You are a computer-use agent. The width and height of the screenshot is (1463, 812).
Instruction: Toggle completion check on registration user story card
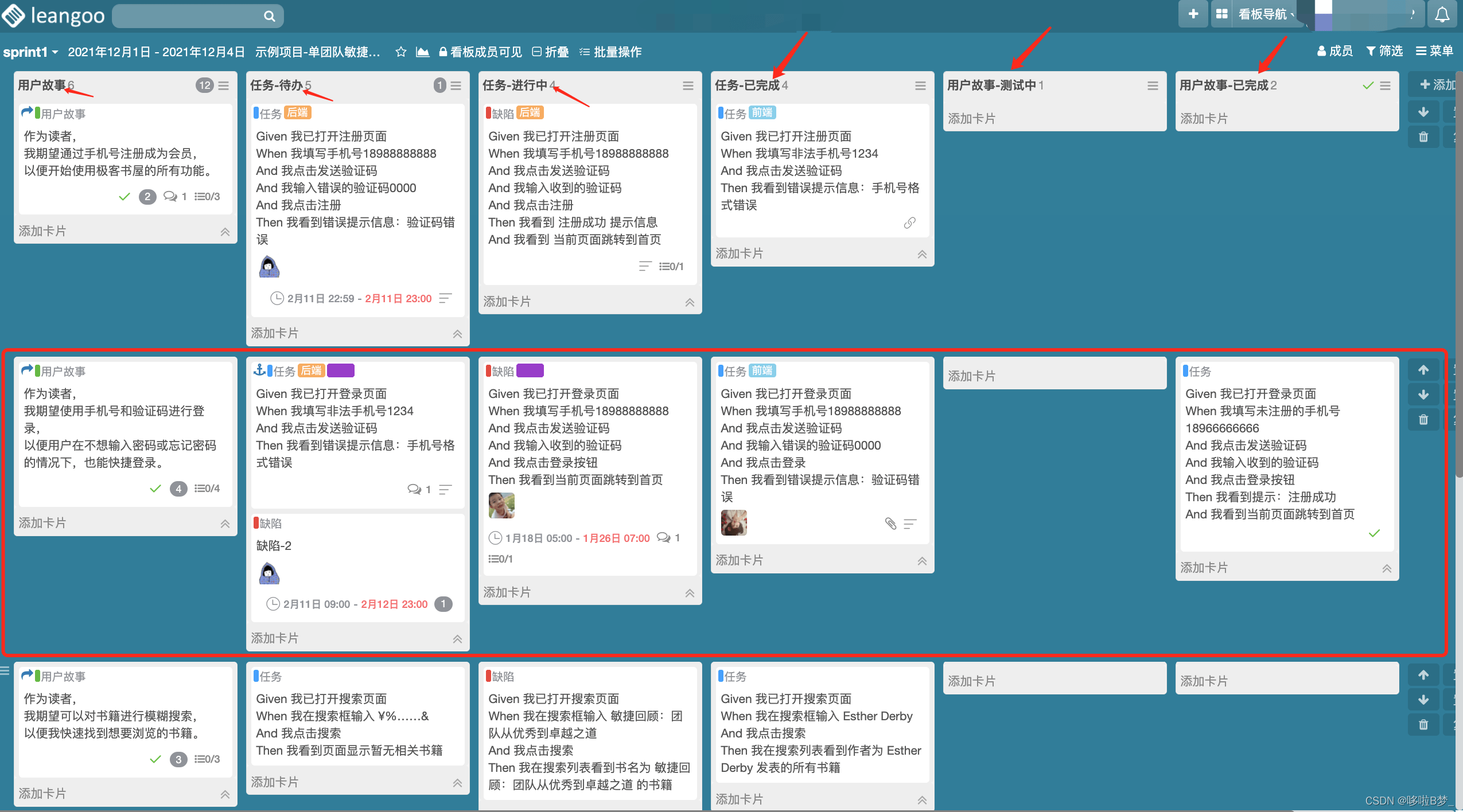pos(124,197)
